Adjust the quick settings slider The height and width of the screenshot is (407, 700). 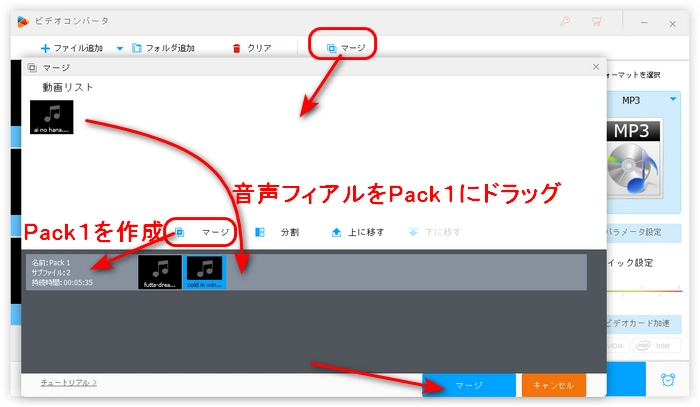(644, 291)
